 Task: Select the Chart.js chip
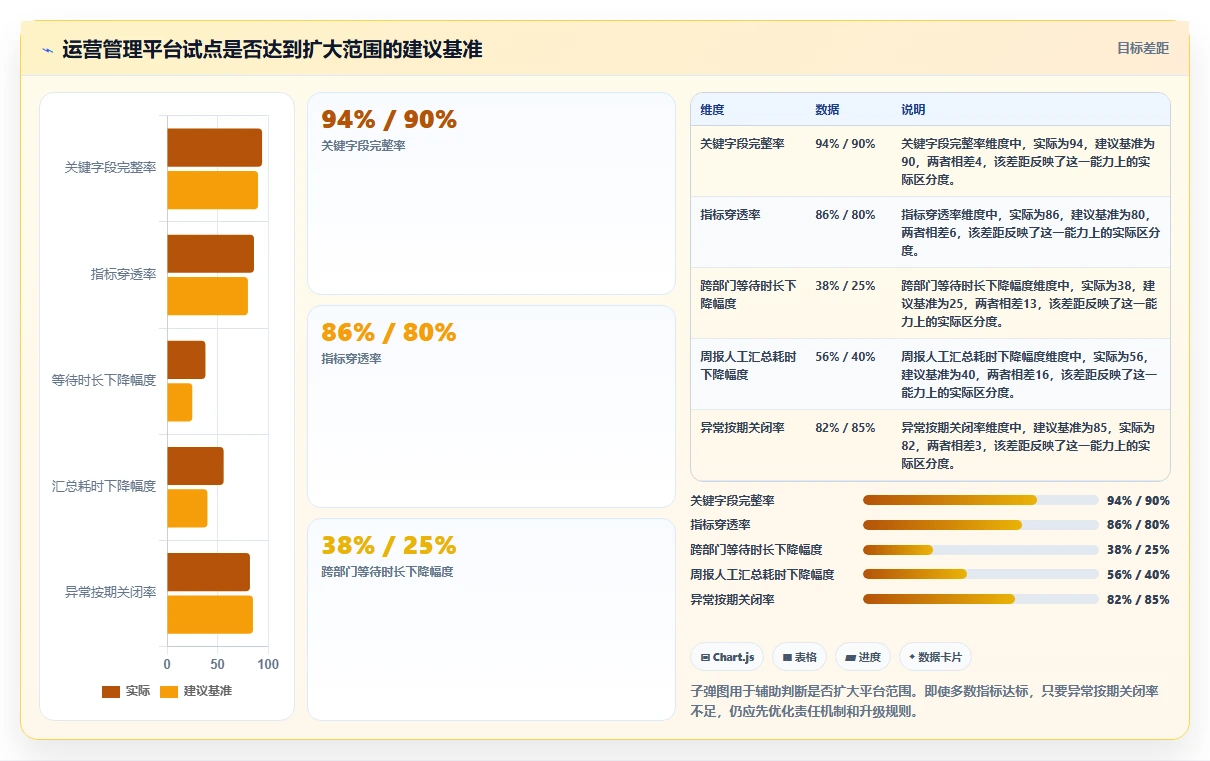(x=727, y=657)
